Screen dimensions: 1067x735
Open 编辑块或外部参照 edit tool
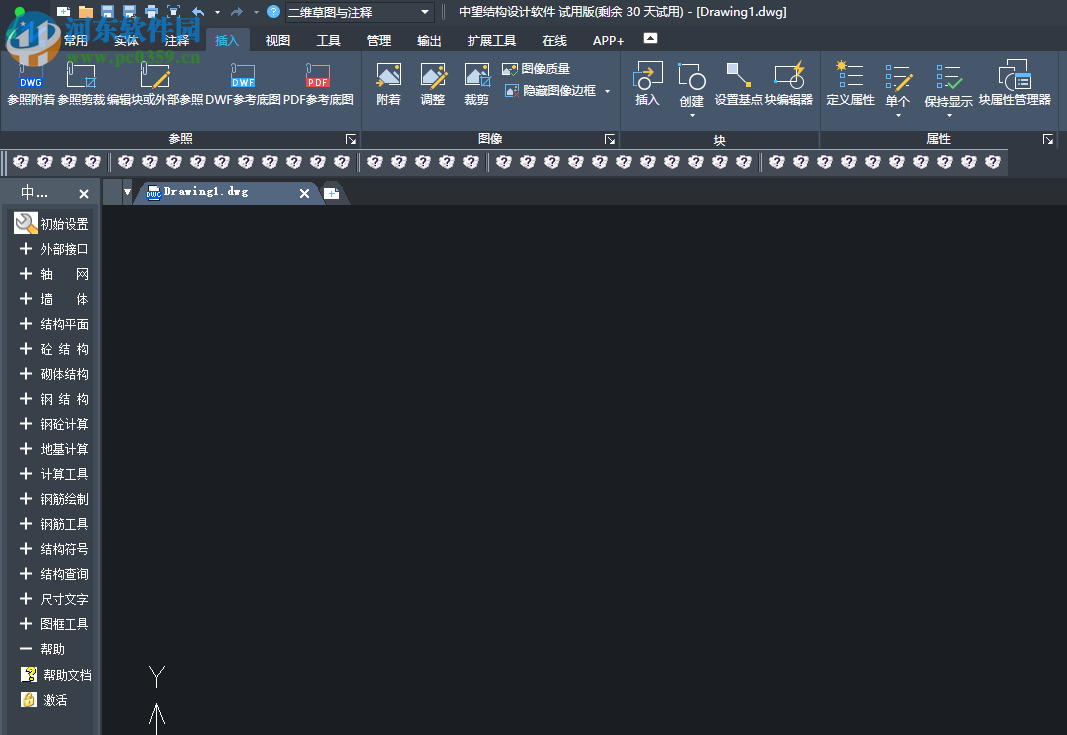point(155,84)
